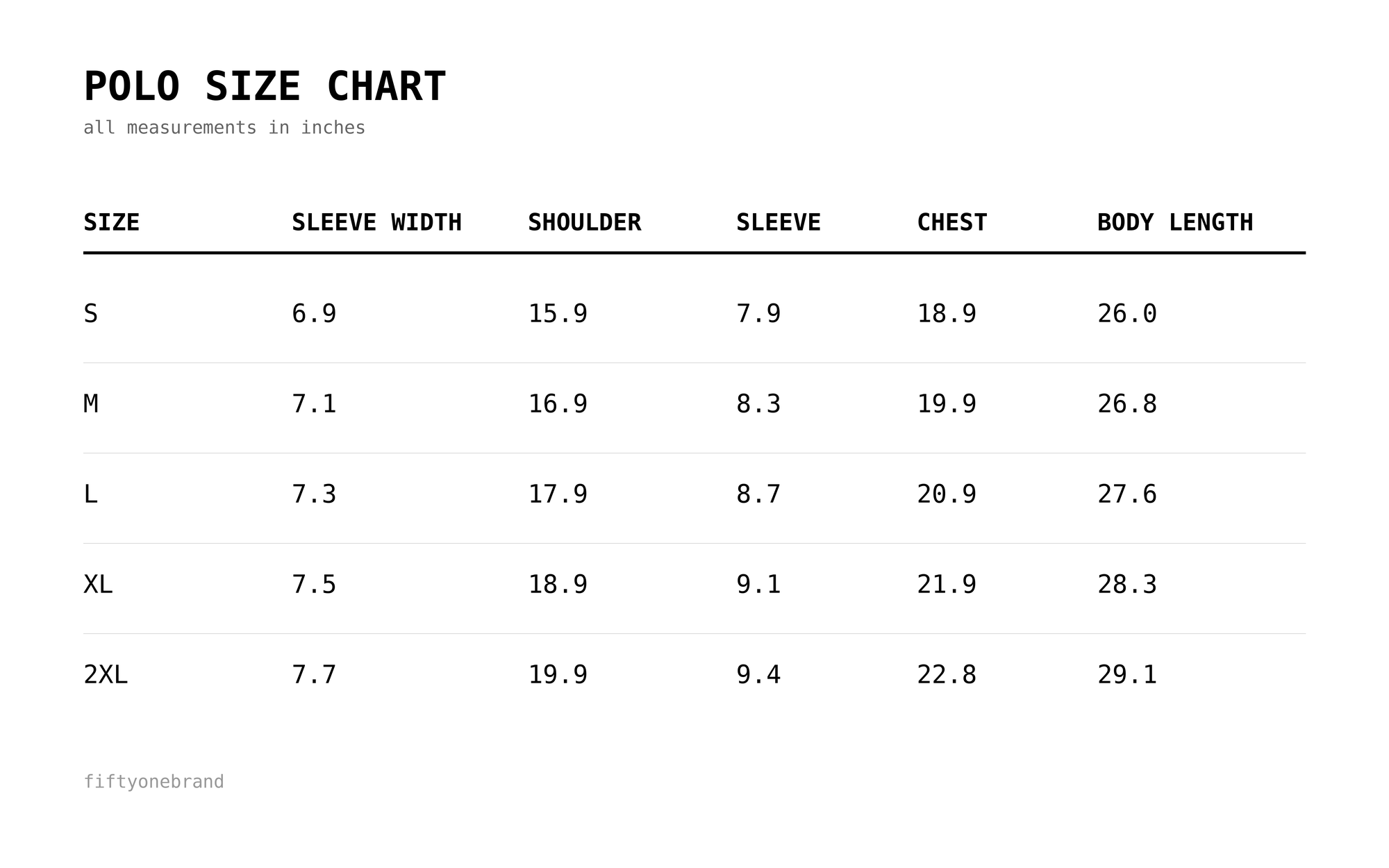The image size is (1389, 868).
Task: Click chest value 22.8 in 2XL row
Action: tap(947, 675)
